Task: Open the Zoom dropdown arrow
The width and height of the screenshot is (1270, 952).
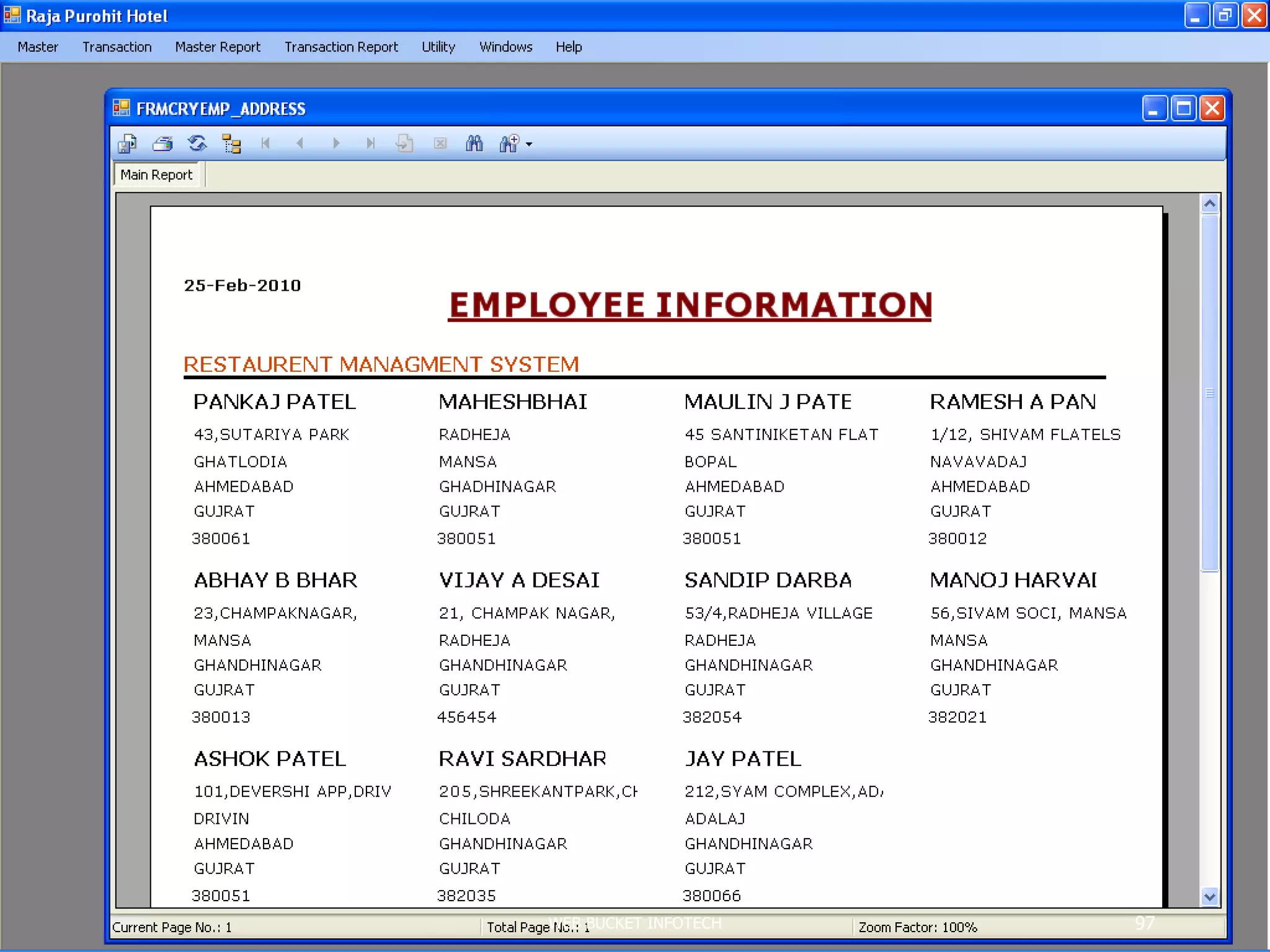Action: [529, 144]
